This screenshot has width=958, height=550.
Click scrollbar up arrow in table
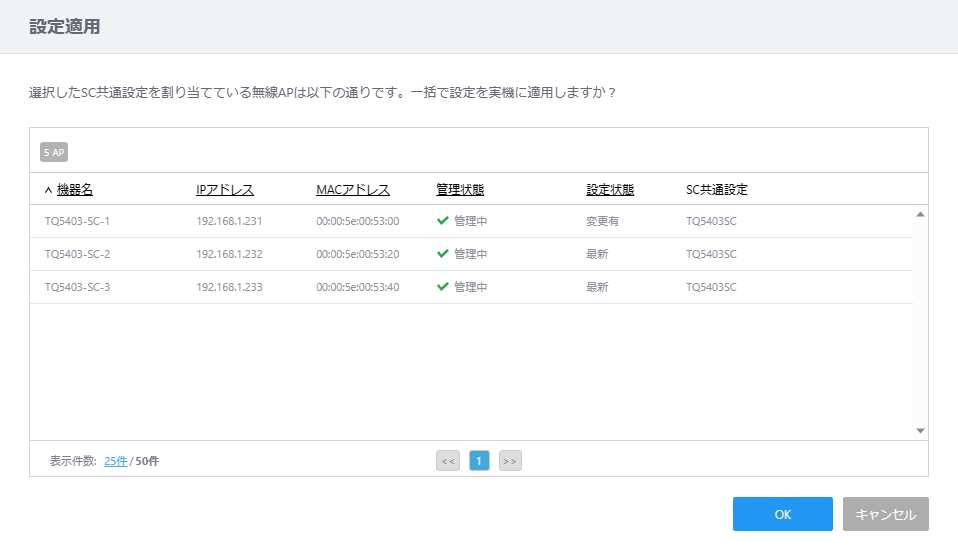click(920, 214)
